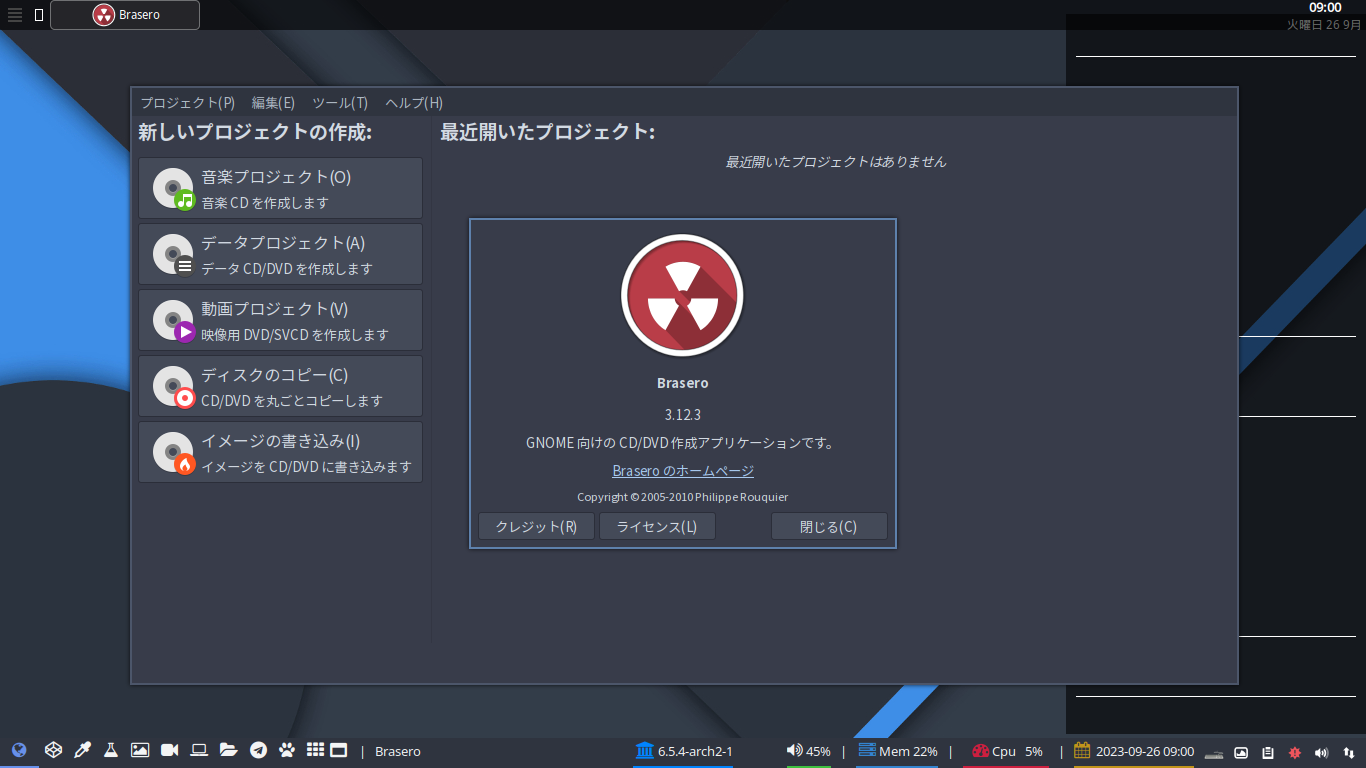
Task: Start a new data project (データプロジェクト)
Action: coord(280,254)
